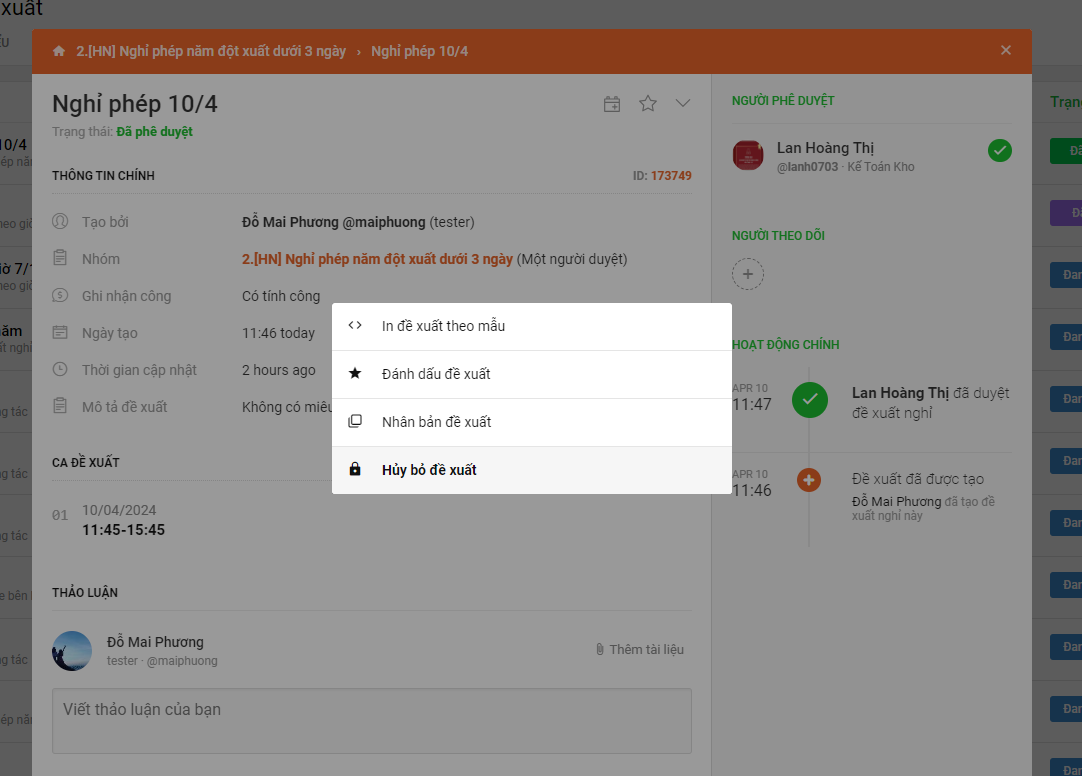Click the Tạo bởi person icon
Image resolution: width=1082 pixels, height=776 pixels.
60,221
